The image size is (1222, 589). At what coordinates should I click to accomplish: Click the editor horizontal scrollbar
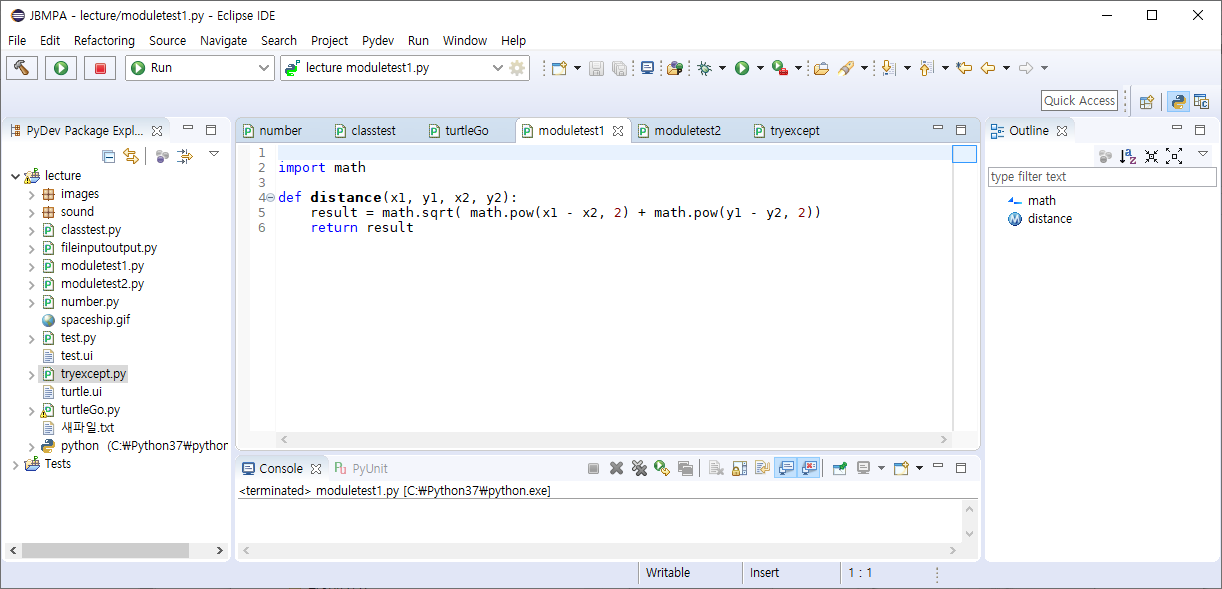(x=614, y=440)
